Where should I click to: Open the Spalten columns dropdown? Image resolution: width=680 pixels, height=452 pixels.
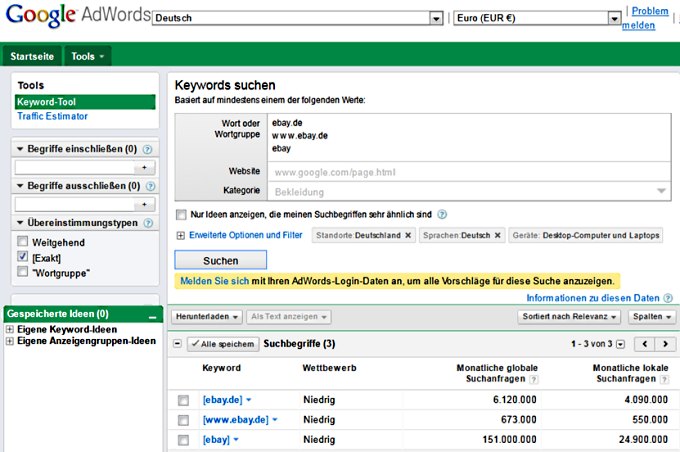pos(652,317)
